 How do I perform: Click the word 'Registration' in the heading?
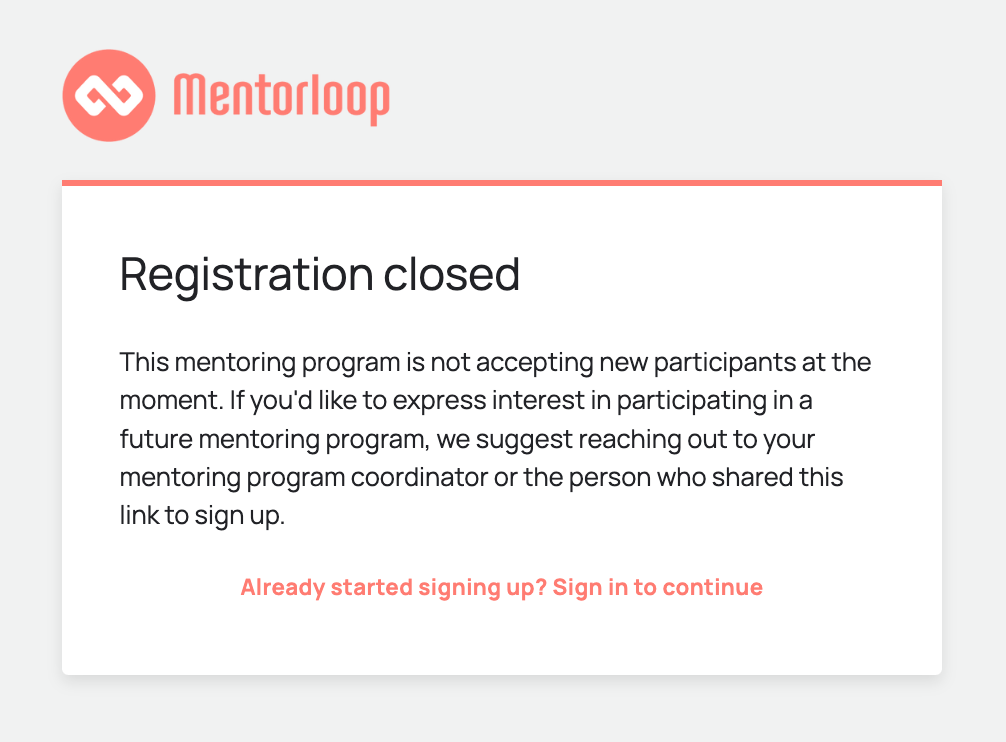(234, 274)
